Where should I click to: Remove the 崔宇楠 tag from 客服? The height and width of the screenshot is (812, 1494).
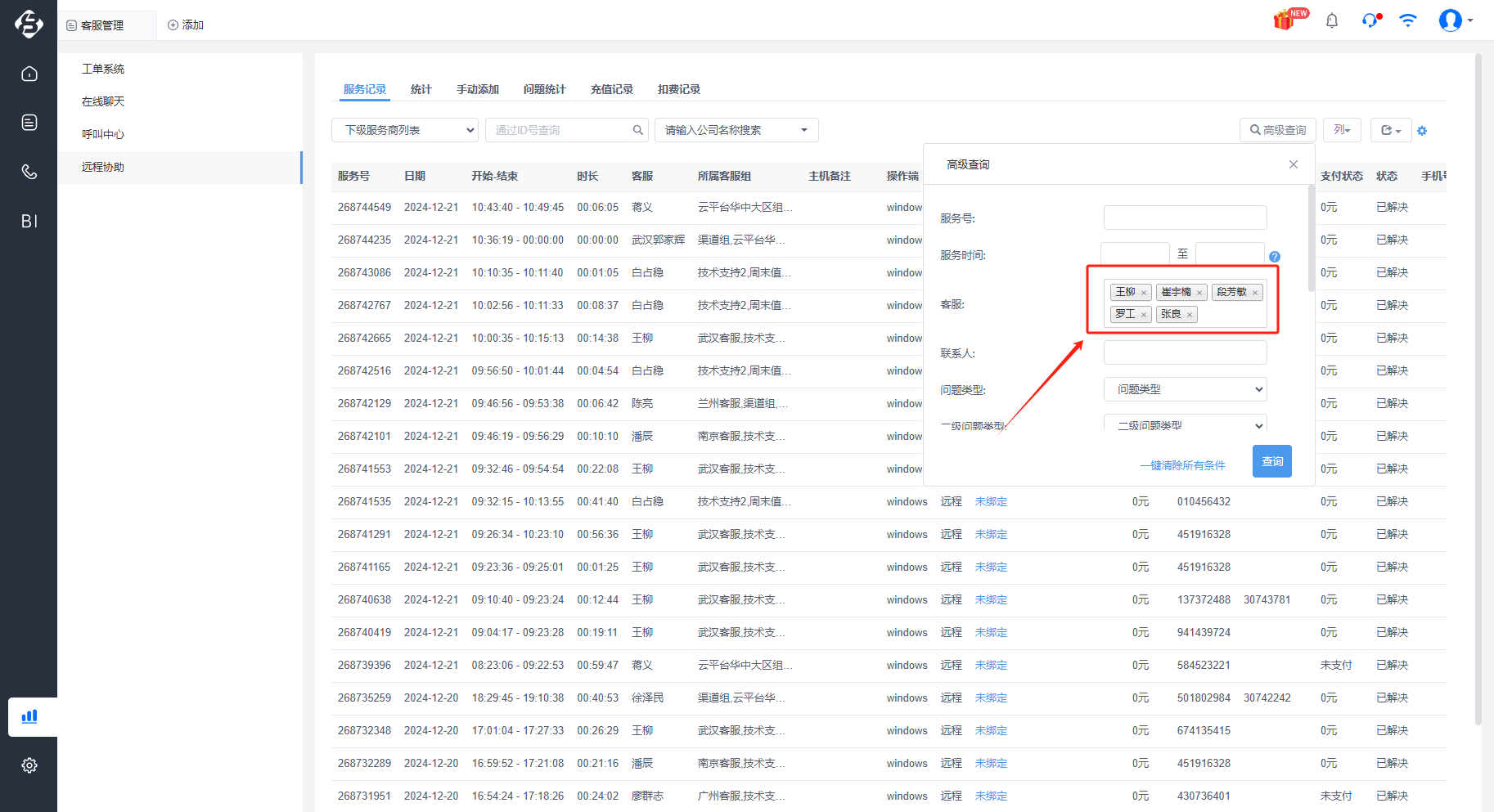tap(1199, 293)
